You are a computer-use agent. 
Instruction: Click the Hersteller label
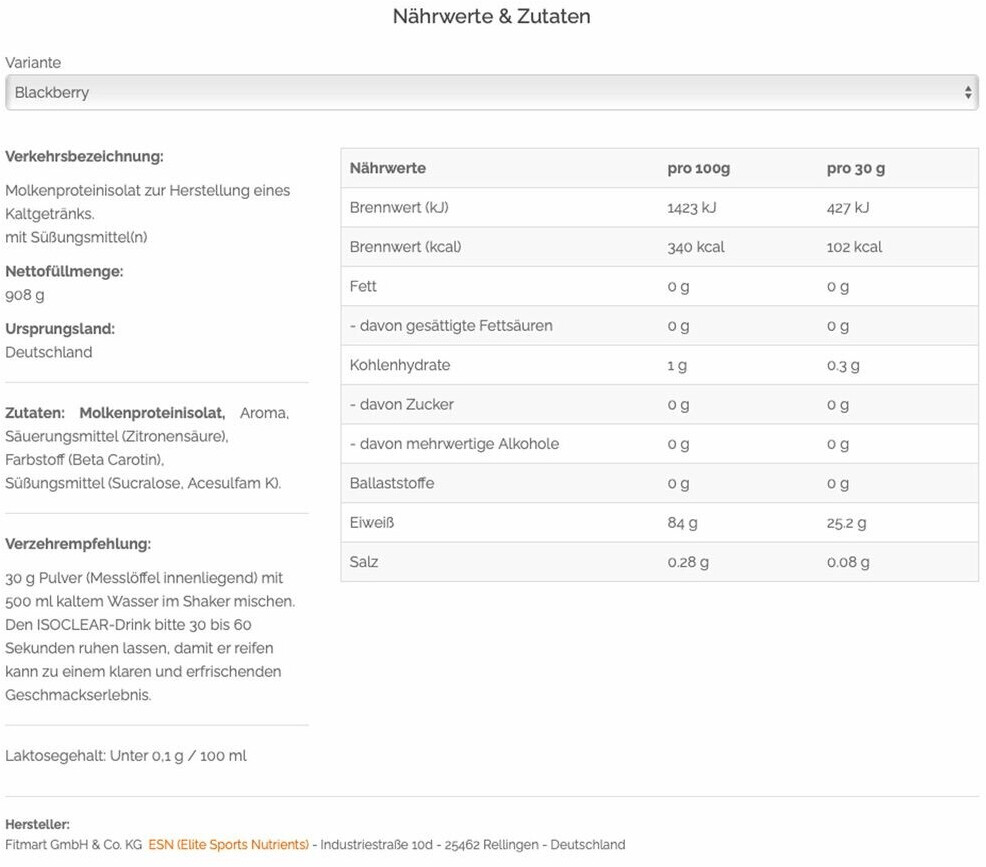(x=37, y=825)
